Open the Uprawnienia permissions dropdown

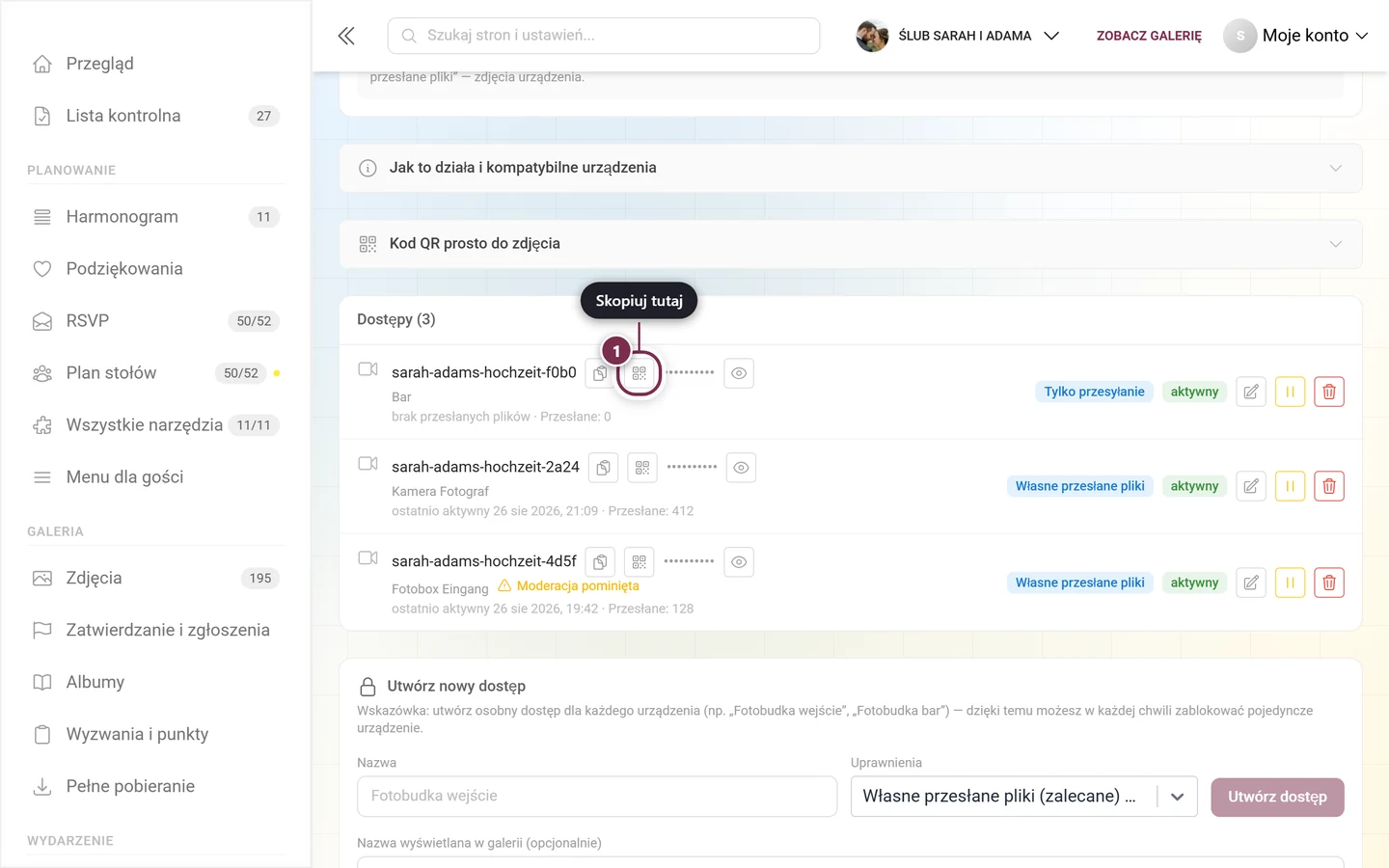tap(1023, 797)
